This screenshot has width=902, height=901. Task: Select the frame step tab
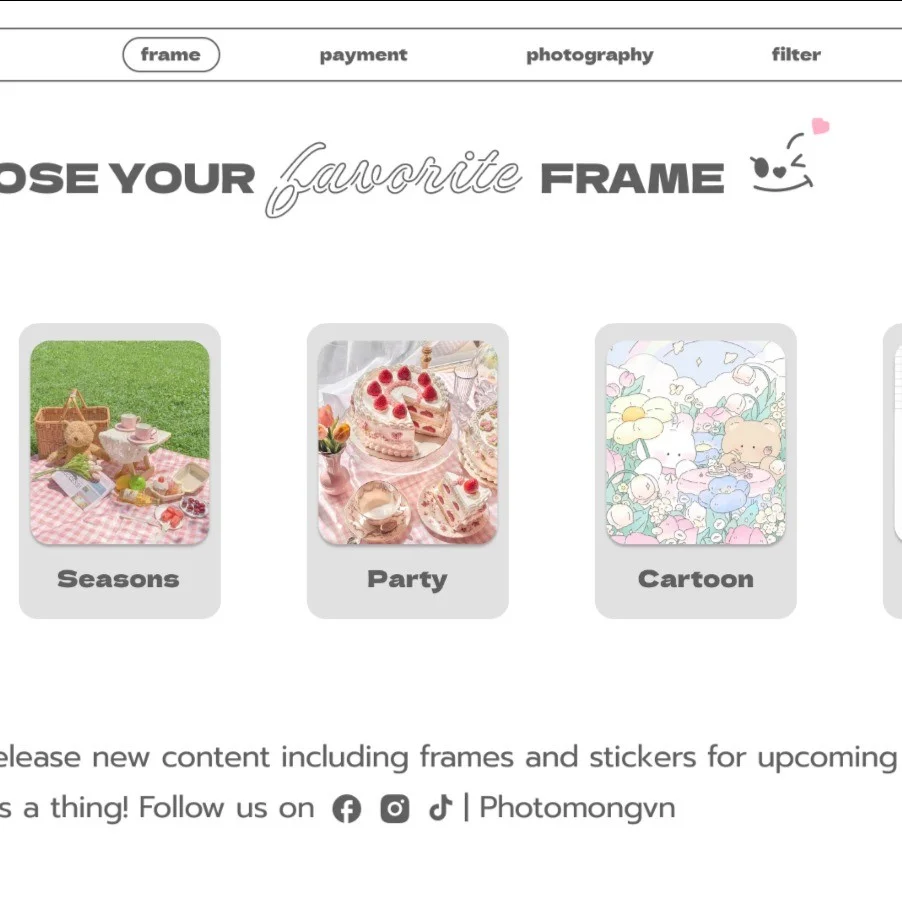click(171, 55)
